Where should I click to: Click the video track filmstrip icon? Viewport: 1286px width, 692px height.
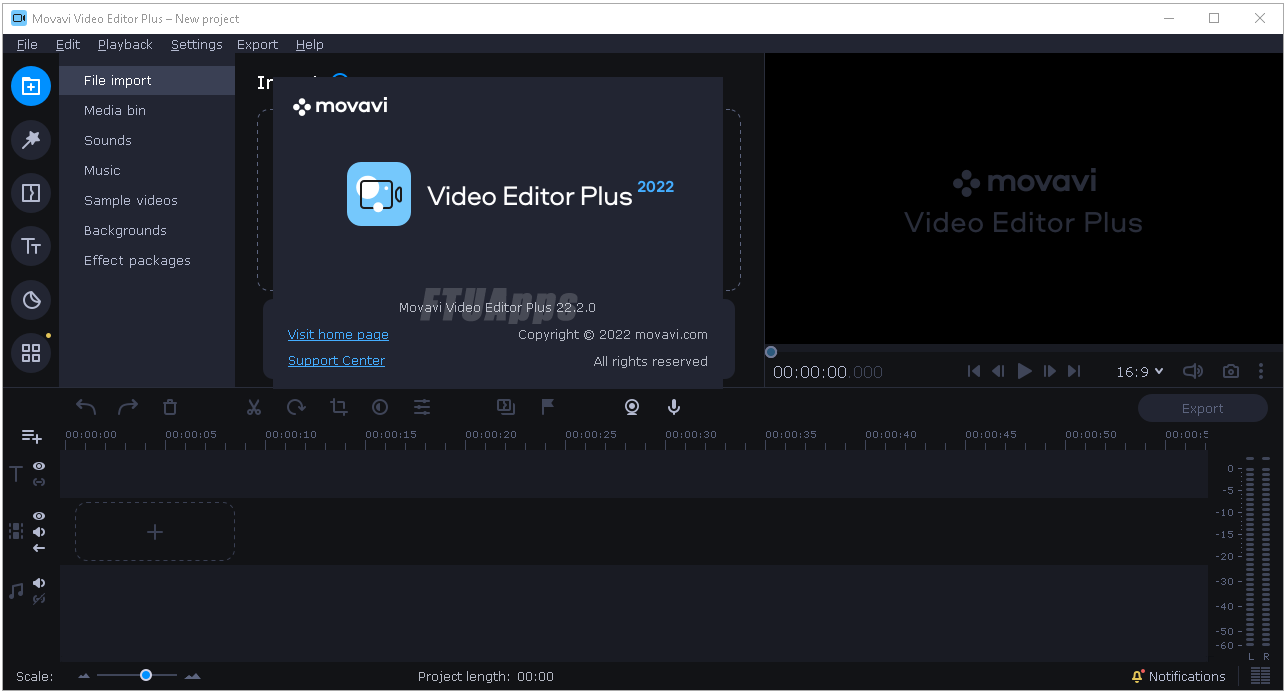[15, 531]
